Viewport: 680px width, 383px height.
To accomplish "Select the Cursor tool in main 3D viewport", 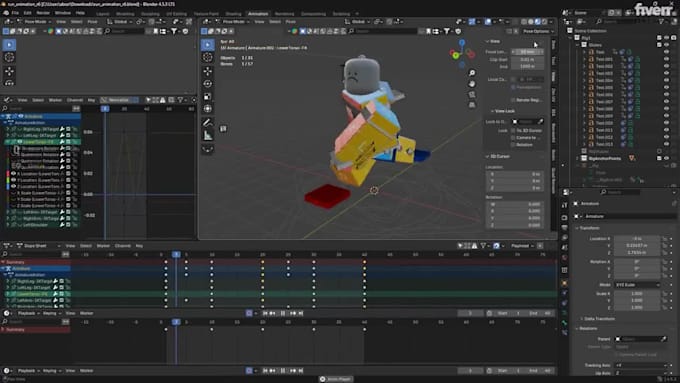I will coord(208,57).
